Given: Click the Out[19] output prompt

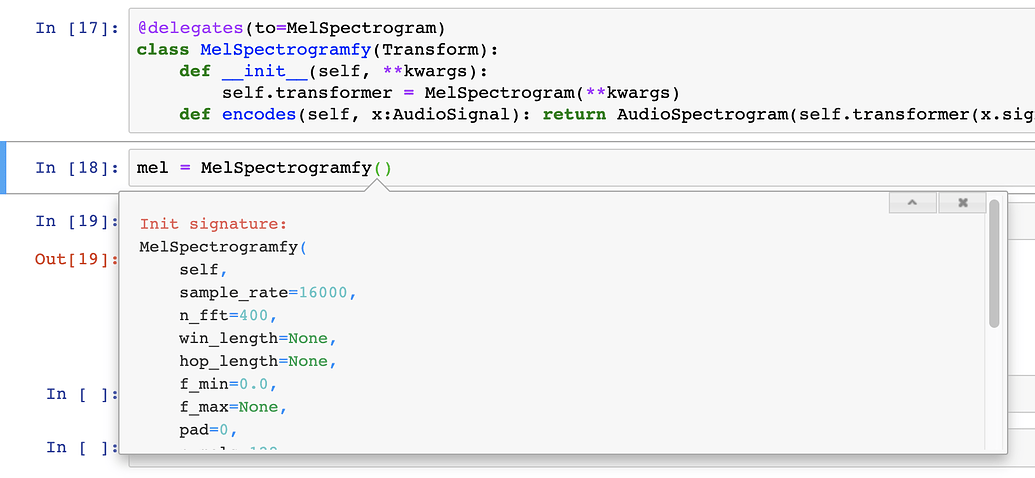Looking at the screenshot, I should pyautogui.click(x=76, y=259).
